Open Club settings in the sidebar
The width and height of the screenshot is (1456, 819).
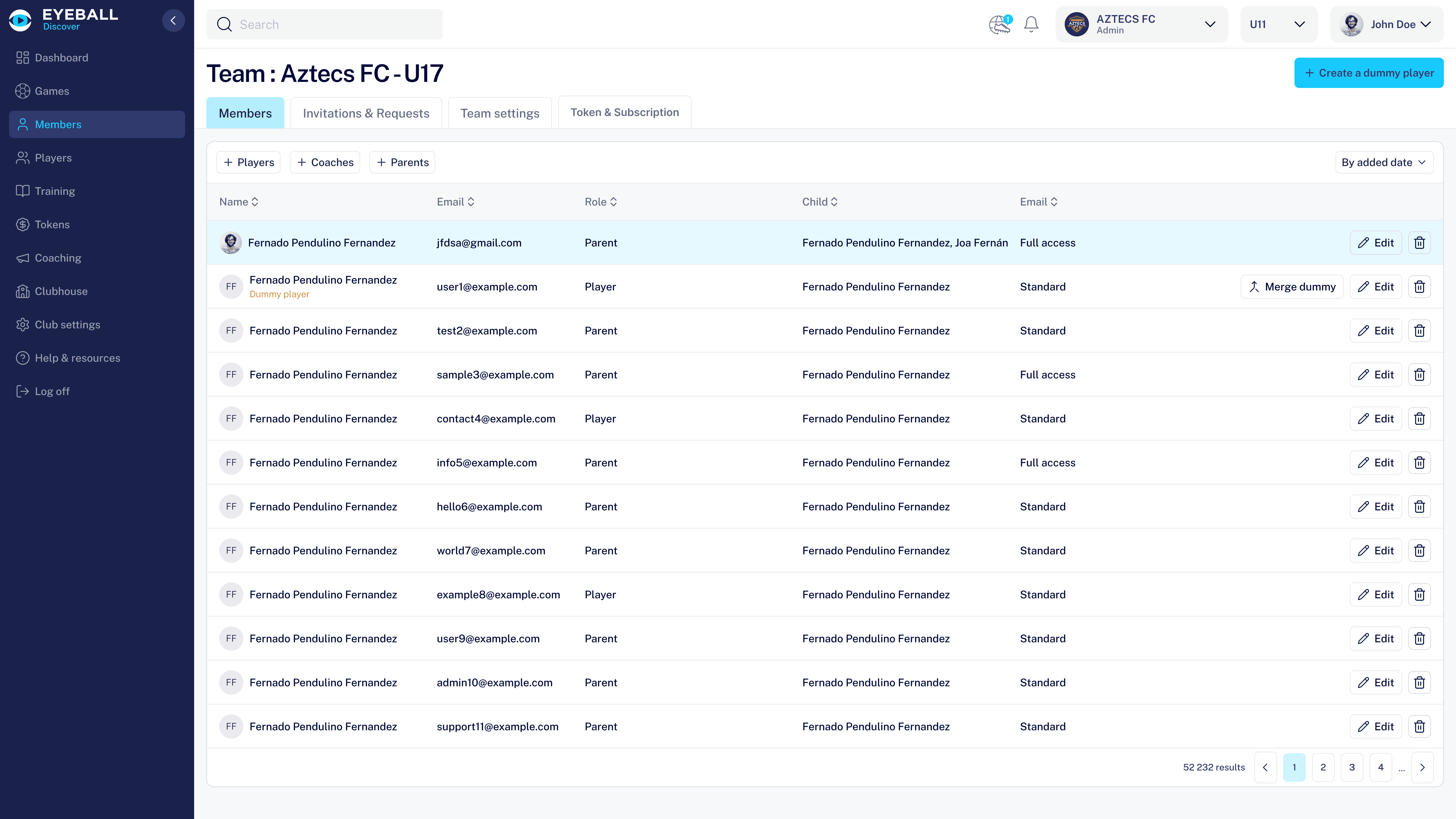click(x=97, y=324)
